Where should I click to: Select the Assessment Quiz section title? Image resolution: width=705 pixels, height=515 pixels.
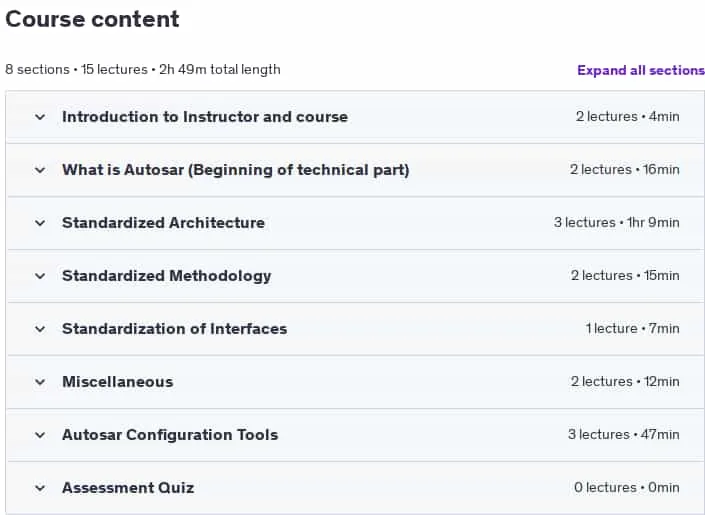[x=128, y=488]
